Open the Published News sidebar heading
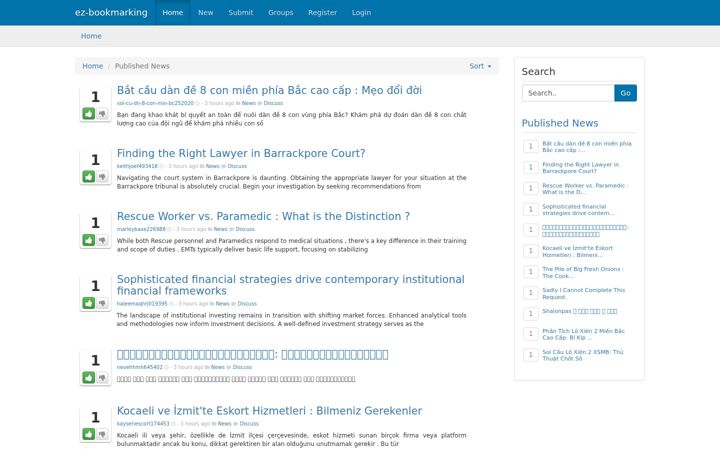The image size is (720, 450). 560,123
